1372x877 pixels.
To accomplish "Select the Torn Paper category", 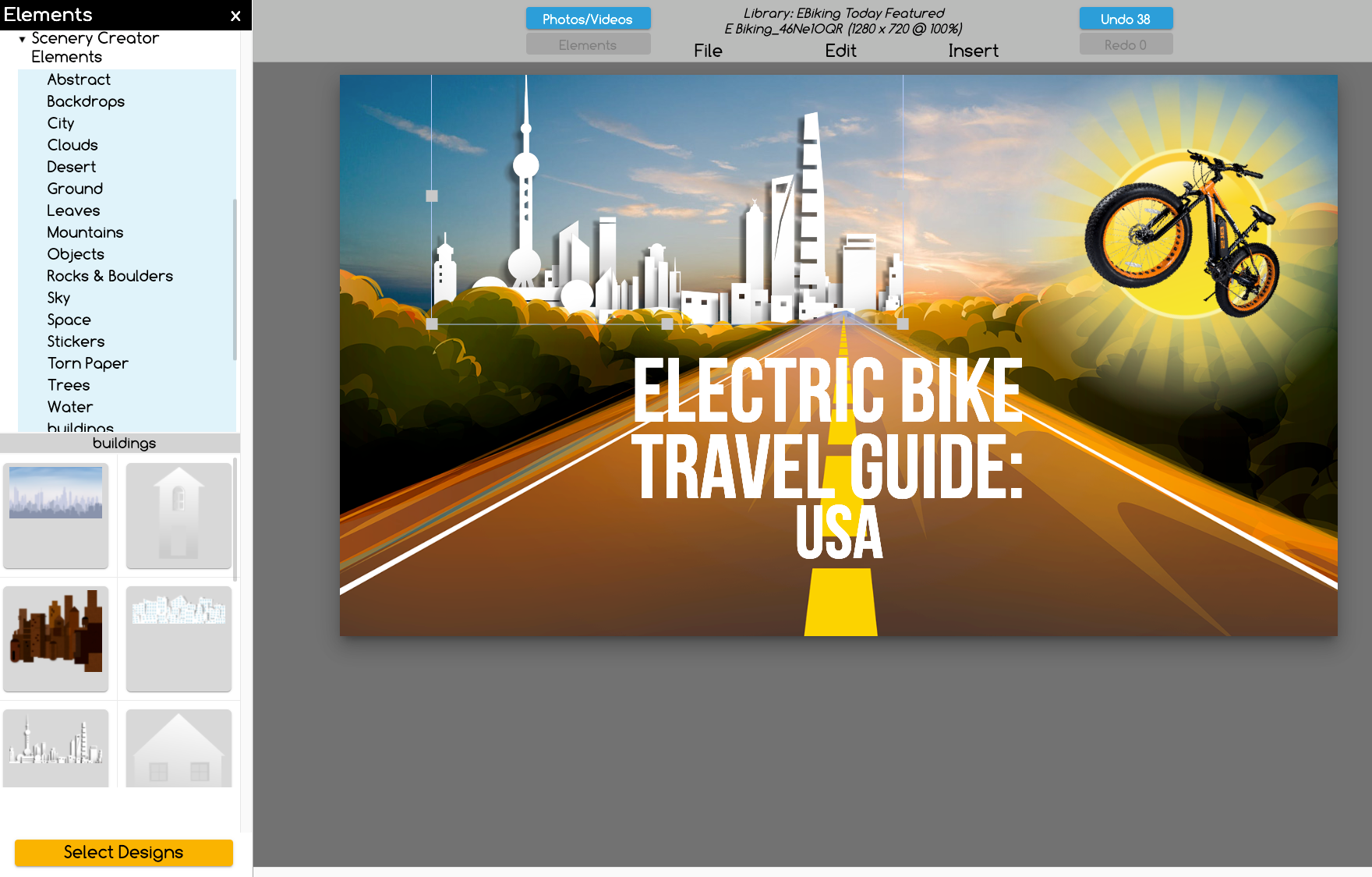I will point(88,363).
